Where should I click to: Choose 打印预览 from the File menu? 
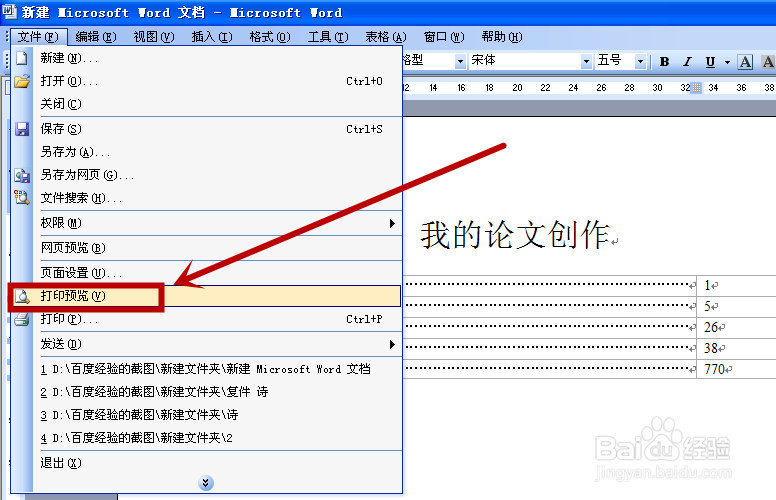pos(206,296)
